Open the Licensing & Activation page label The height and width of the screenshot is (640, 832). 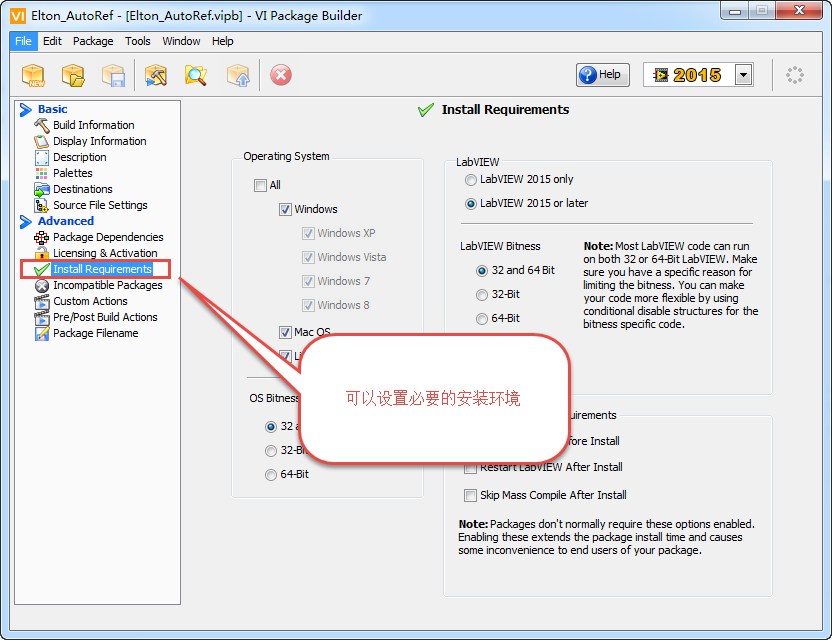pos(105,253)
